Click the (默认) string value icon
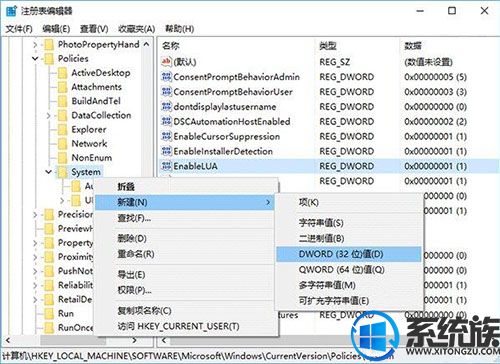Viewport: 500px width, 364px height. 166,61
